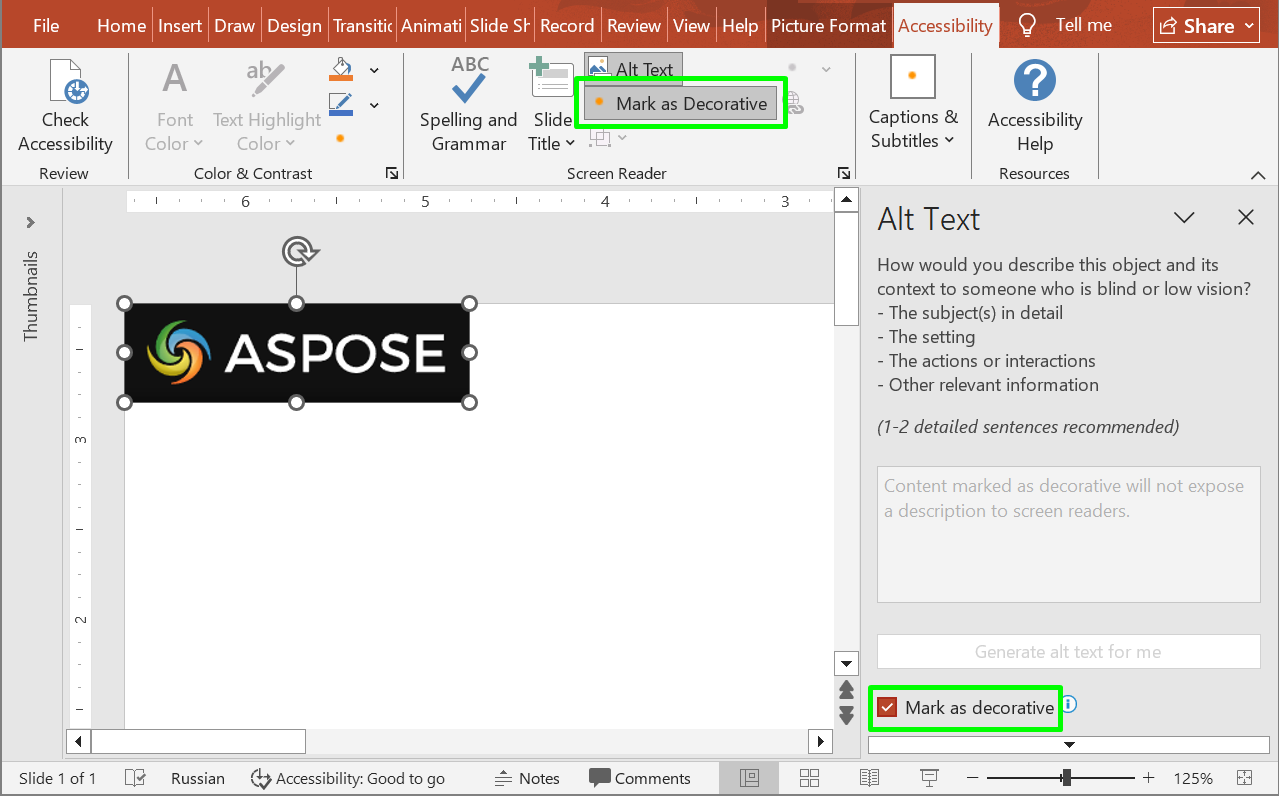This screenshot has height=796, width=1279.
Task: Open Notes pane from status bar
Action: (527, 778)
